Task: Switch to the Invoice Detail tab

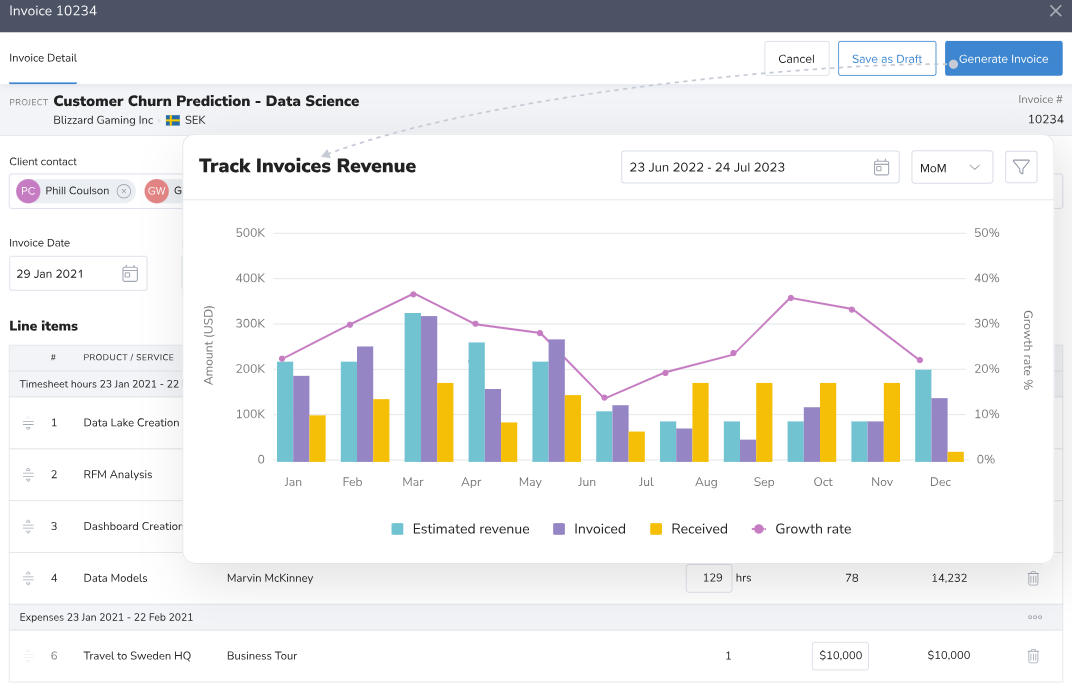Action: (42, 58)
